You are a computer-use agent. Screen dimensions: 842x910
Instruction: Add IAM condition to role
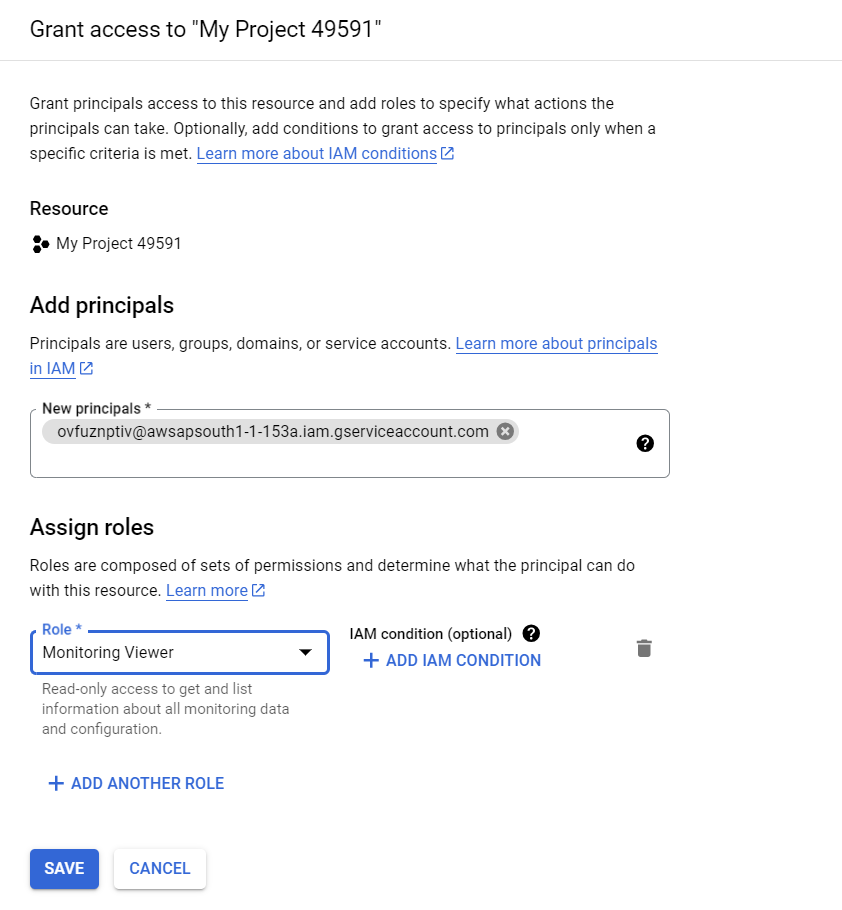point(452,660)
